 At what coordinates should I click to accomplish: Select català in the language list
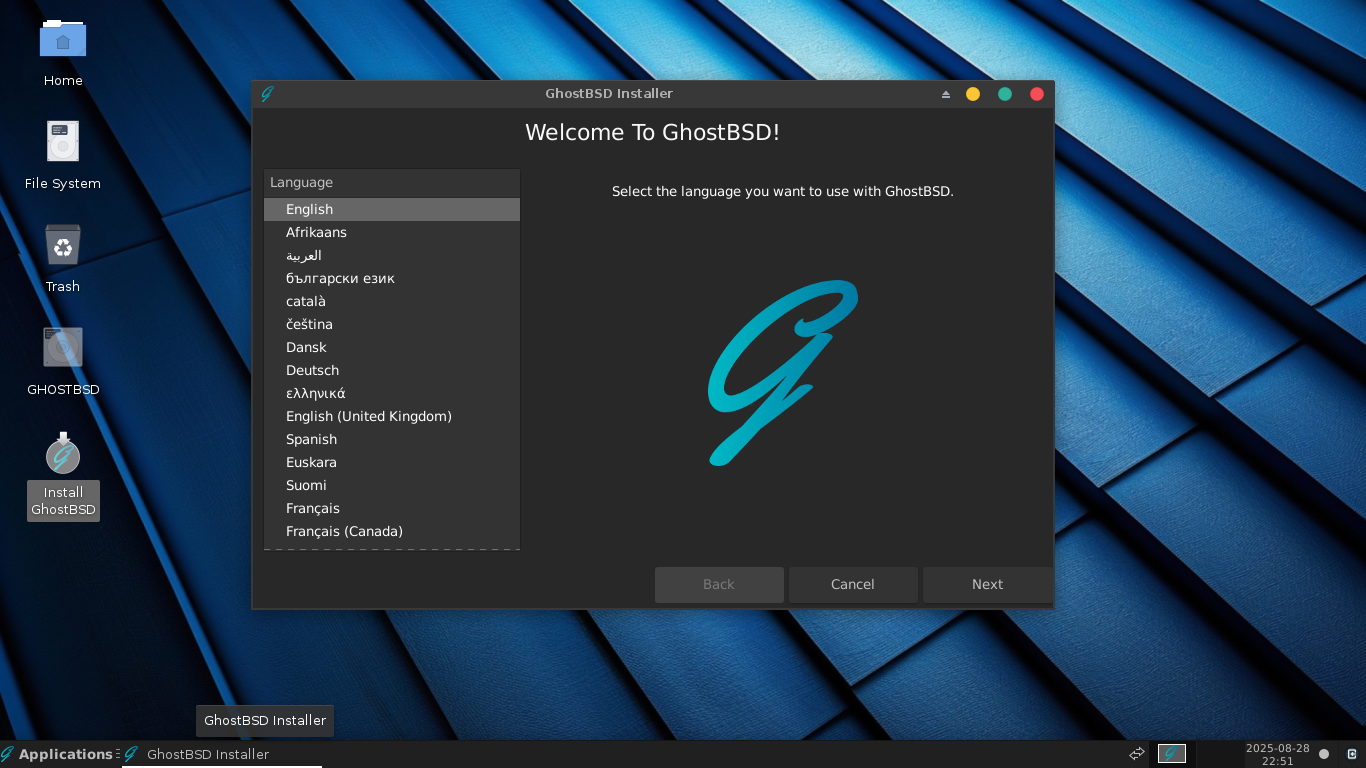tap(392, 301)
